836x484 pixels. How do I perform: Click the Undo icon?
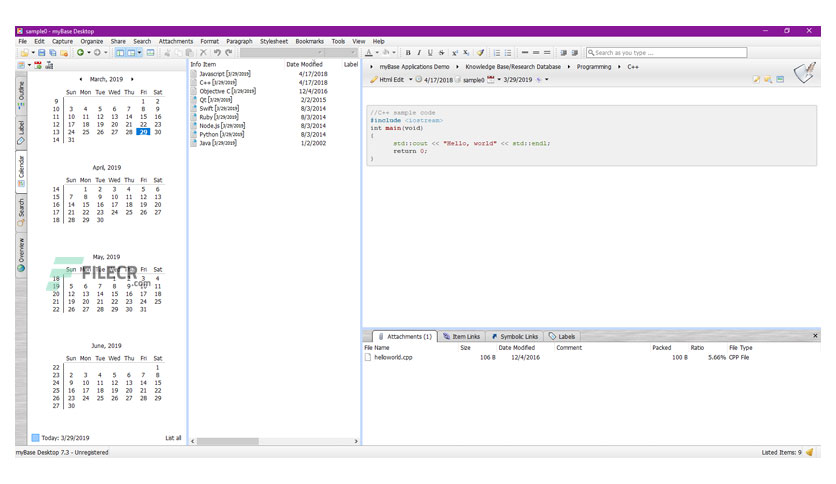coord(217,52)
